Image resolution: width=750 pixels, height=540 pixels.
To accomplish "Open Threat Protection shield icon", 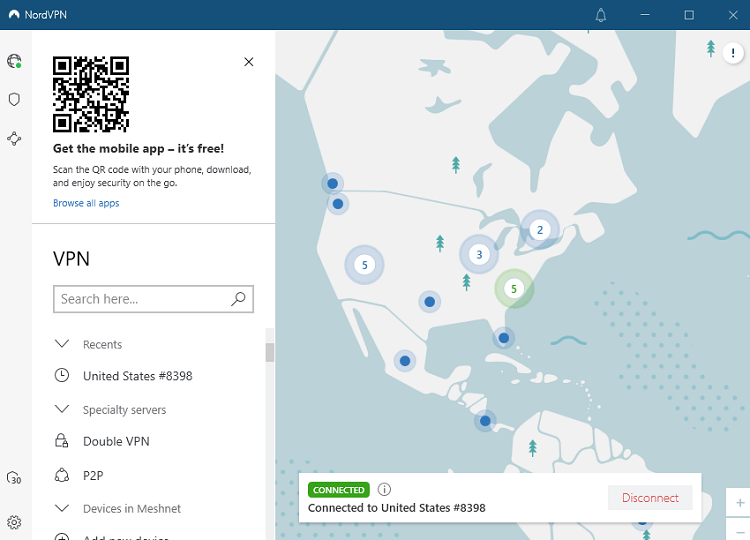I will tap(14, 99).
